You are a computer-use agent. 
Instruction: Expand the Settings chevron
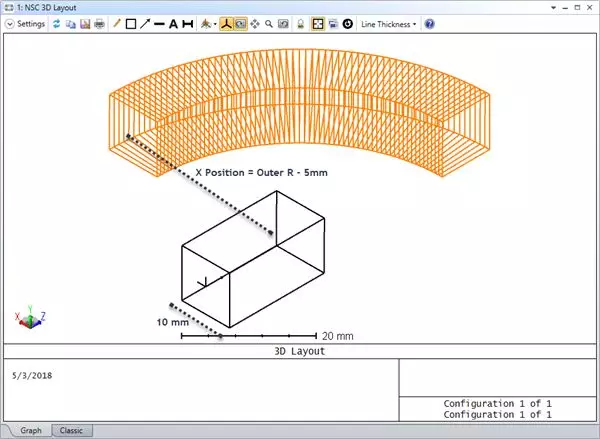pyautogui.click(x=9, y=23)
